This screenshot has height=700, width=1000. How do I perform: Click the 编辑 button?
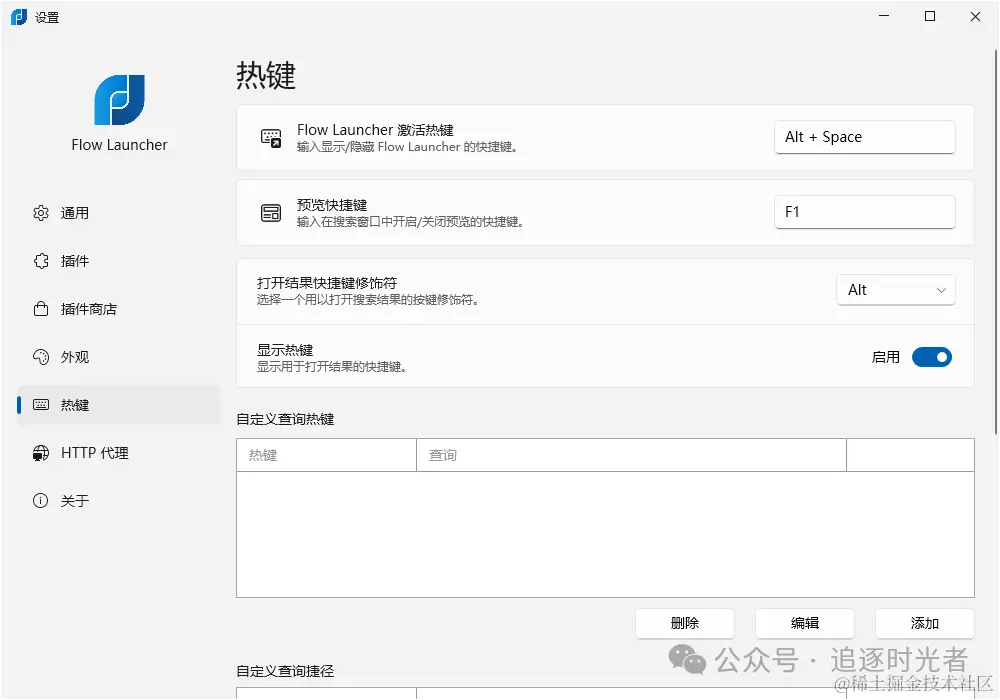(x=805, y=623)
